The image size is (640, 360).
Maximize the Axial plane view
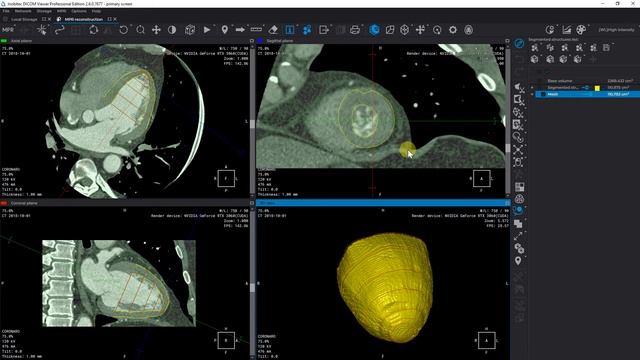point(251,41)
